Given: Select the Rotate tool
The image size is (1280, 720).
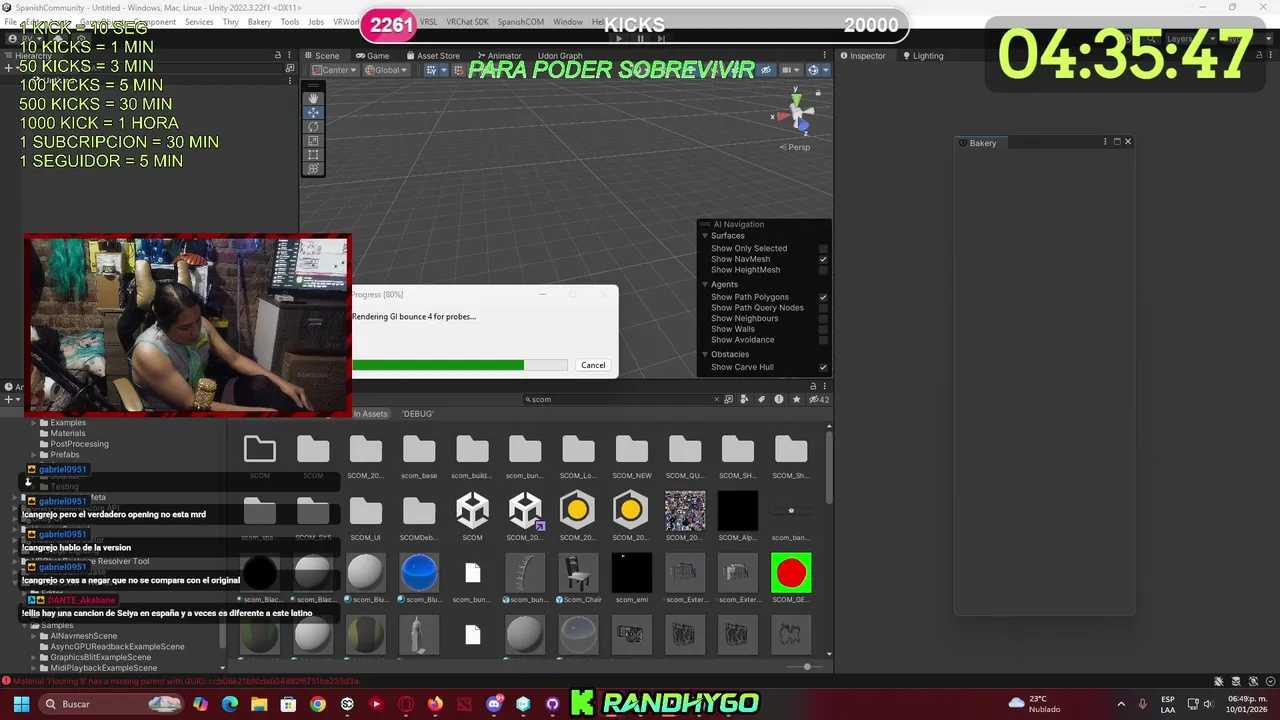Looking at the screenshot, I should coord(313,126).
